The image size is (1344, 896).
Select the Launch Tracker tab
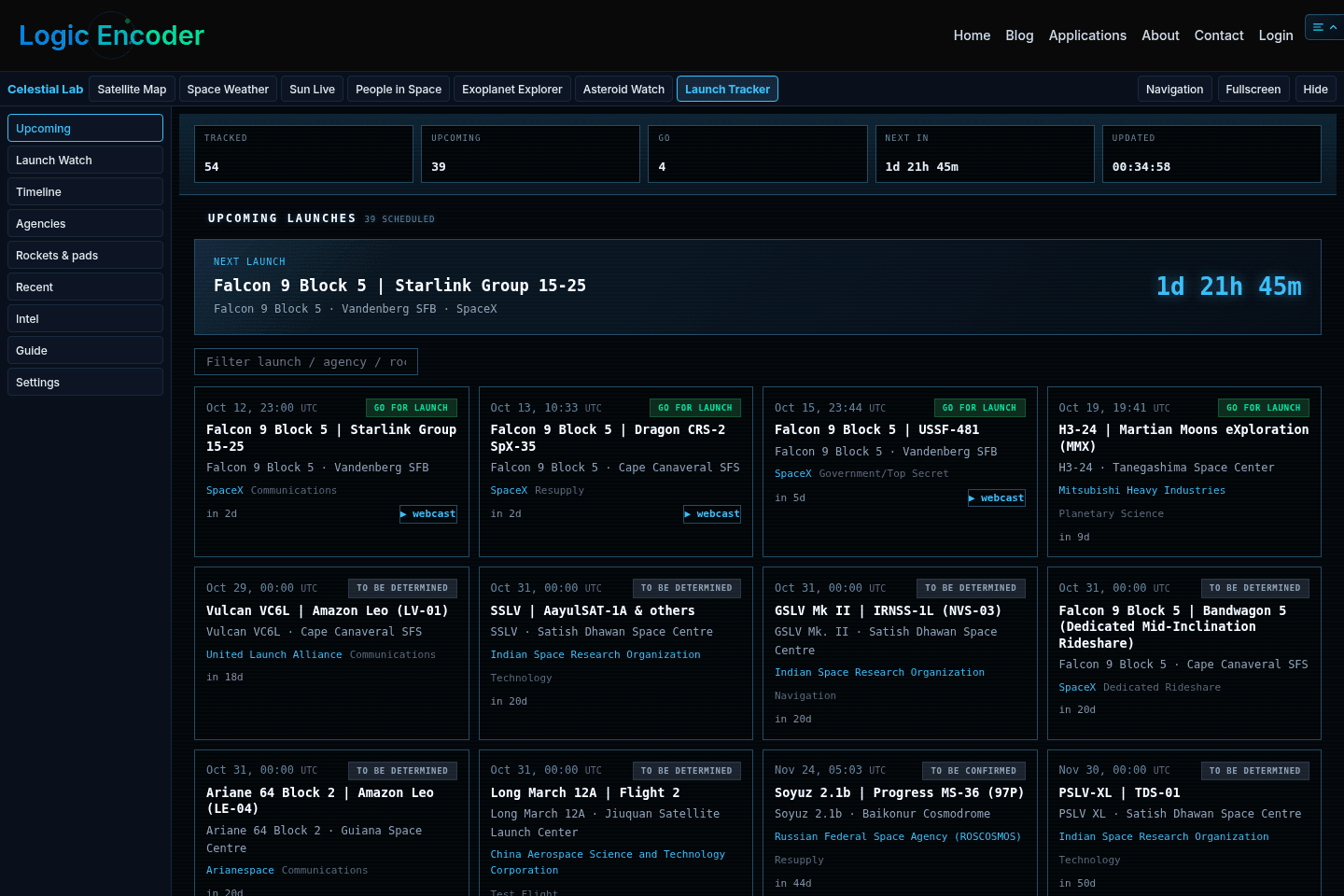pos(727,89)
